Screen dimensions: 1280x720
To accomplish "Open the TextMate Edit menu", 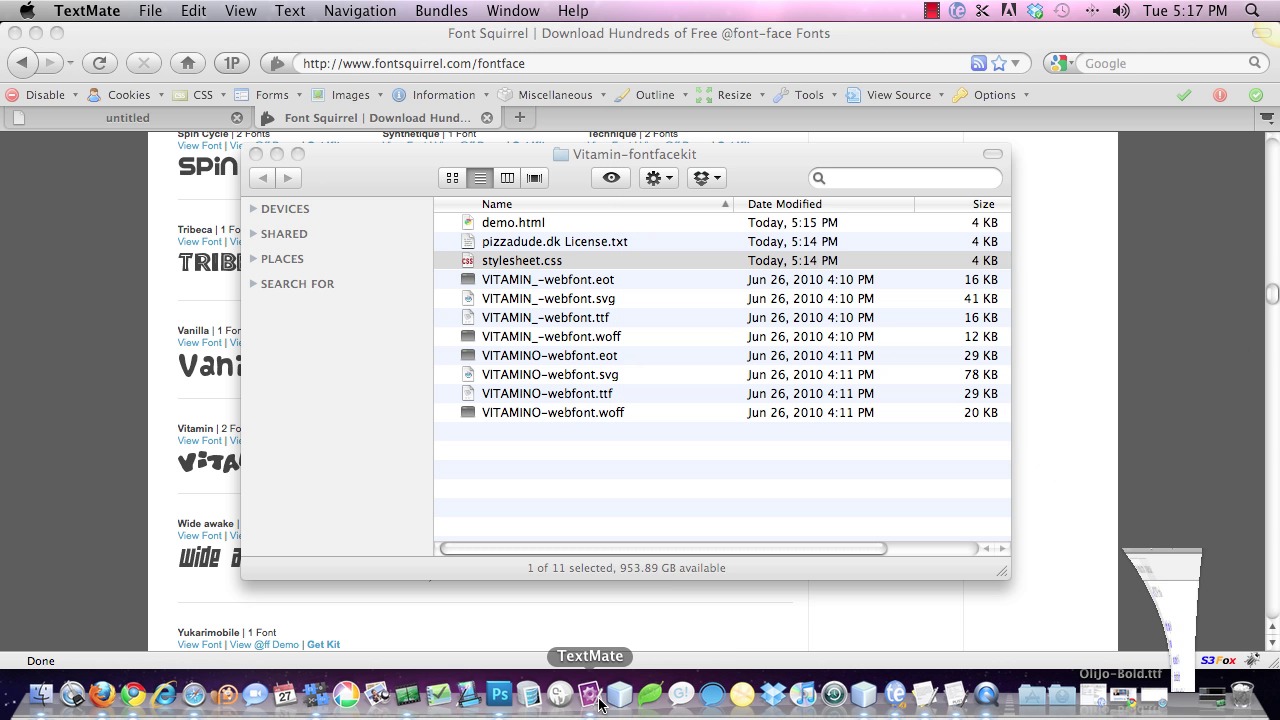I will (193, 11).
